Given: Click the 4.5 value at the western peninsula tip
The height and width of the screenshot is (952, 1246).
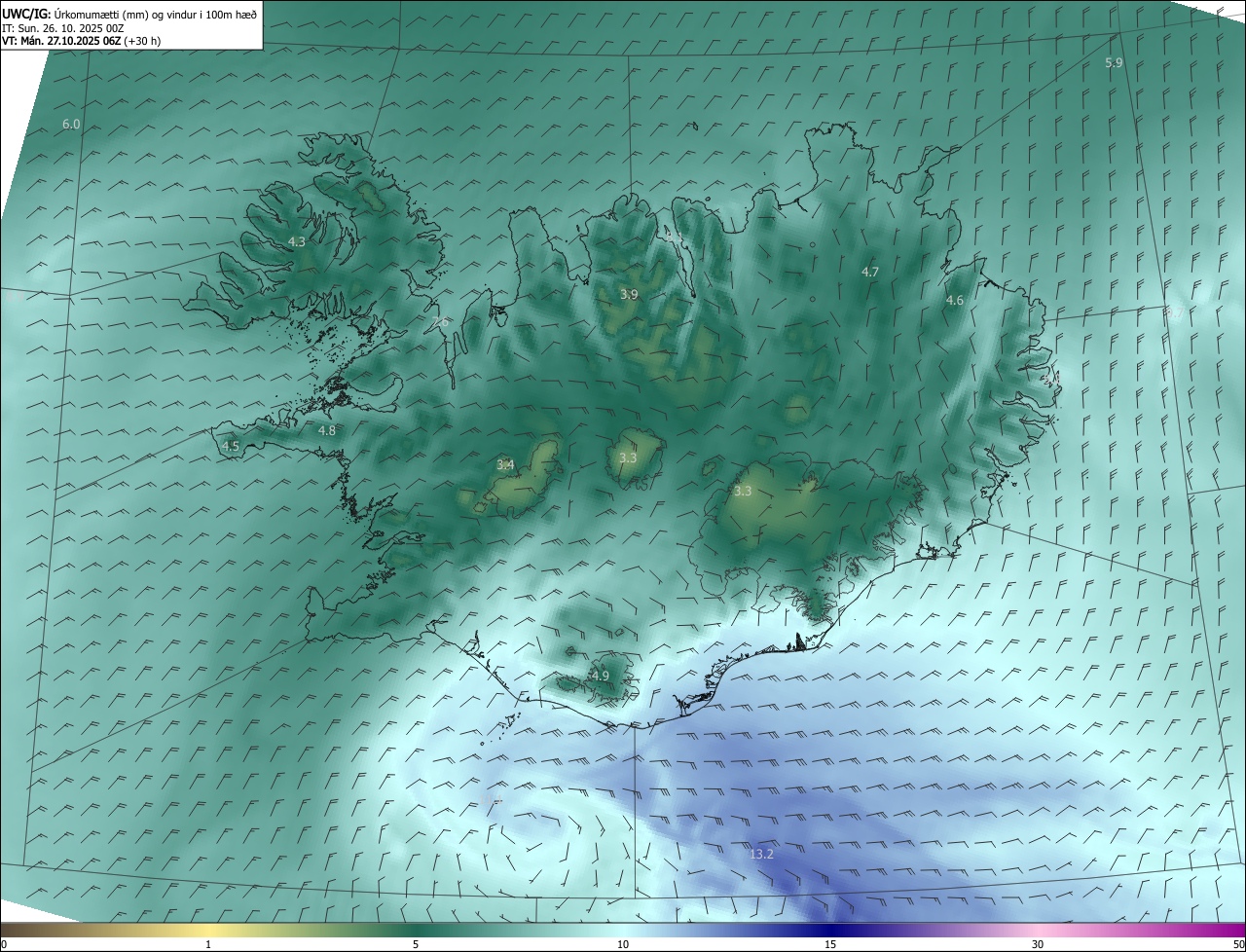Looking at the screenshot, I should coord(231,447).
